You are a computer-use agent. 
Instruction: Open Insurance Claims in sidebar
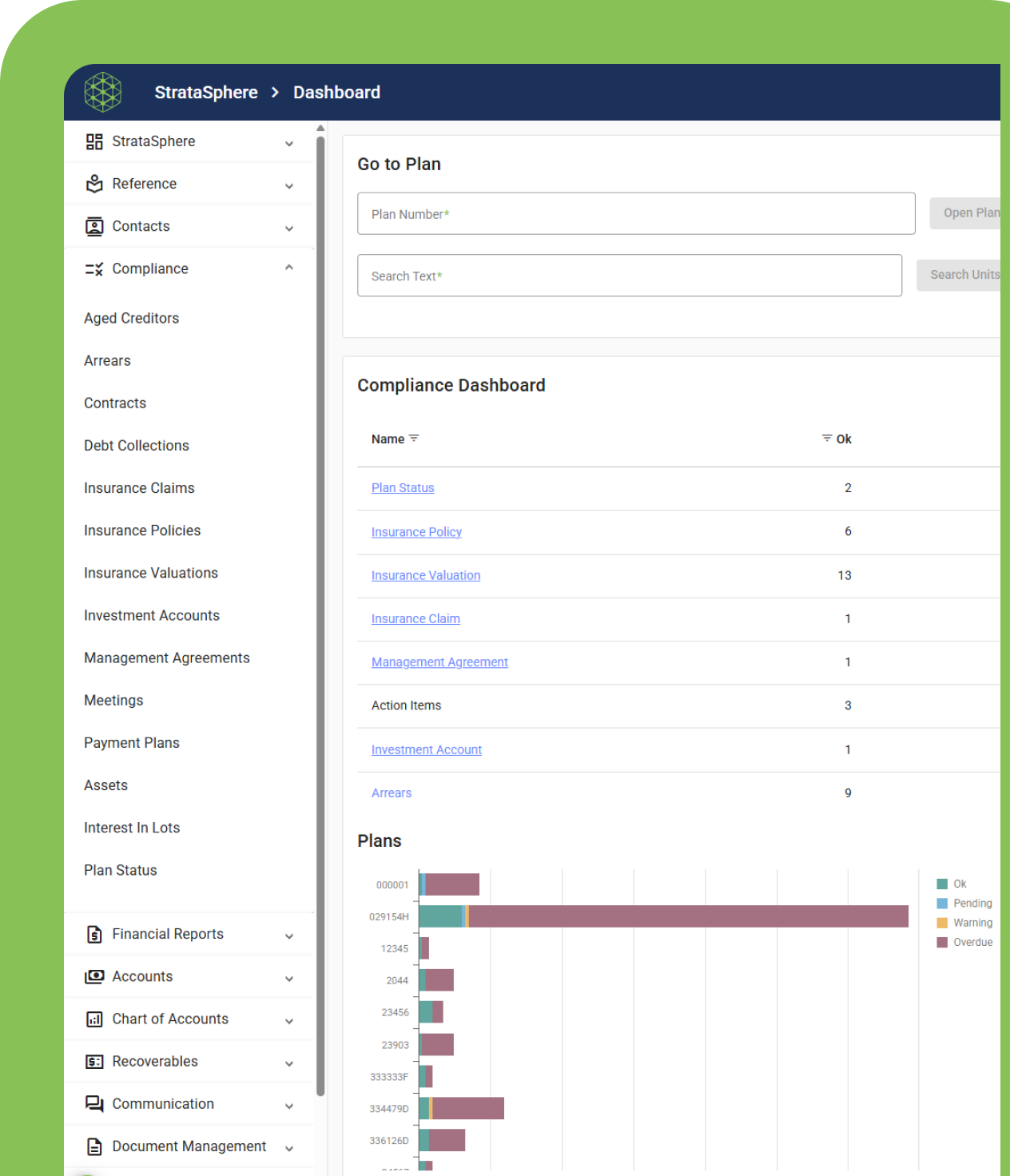(x=139, y=488)
